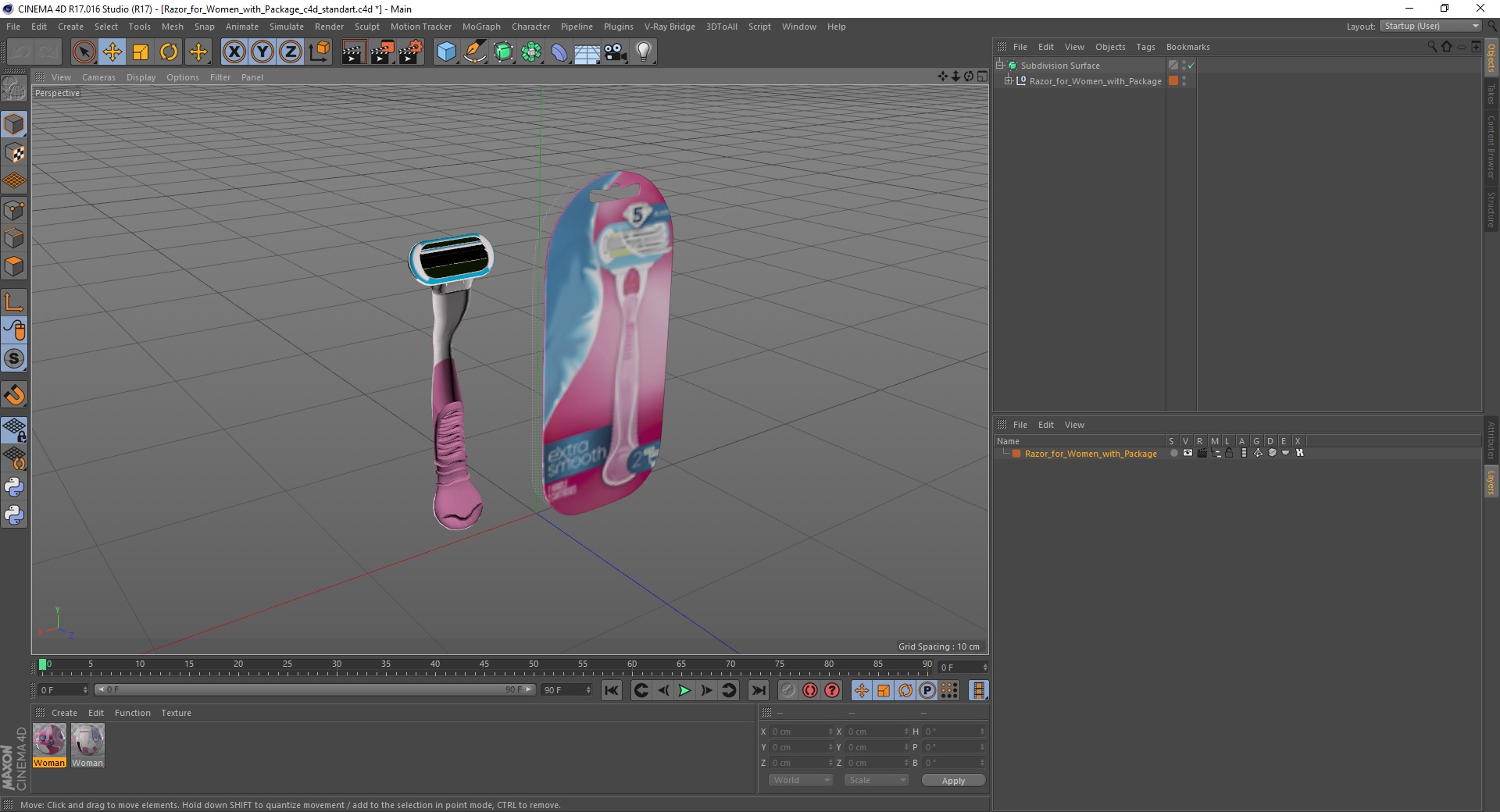Click the timeline preview range slider
Viewport: 1500px width, 812px height.
coord(314,689)
